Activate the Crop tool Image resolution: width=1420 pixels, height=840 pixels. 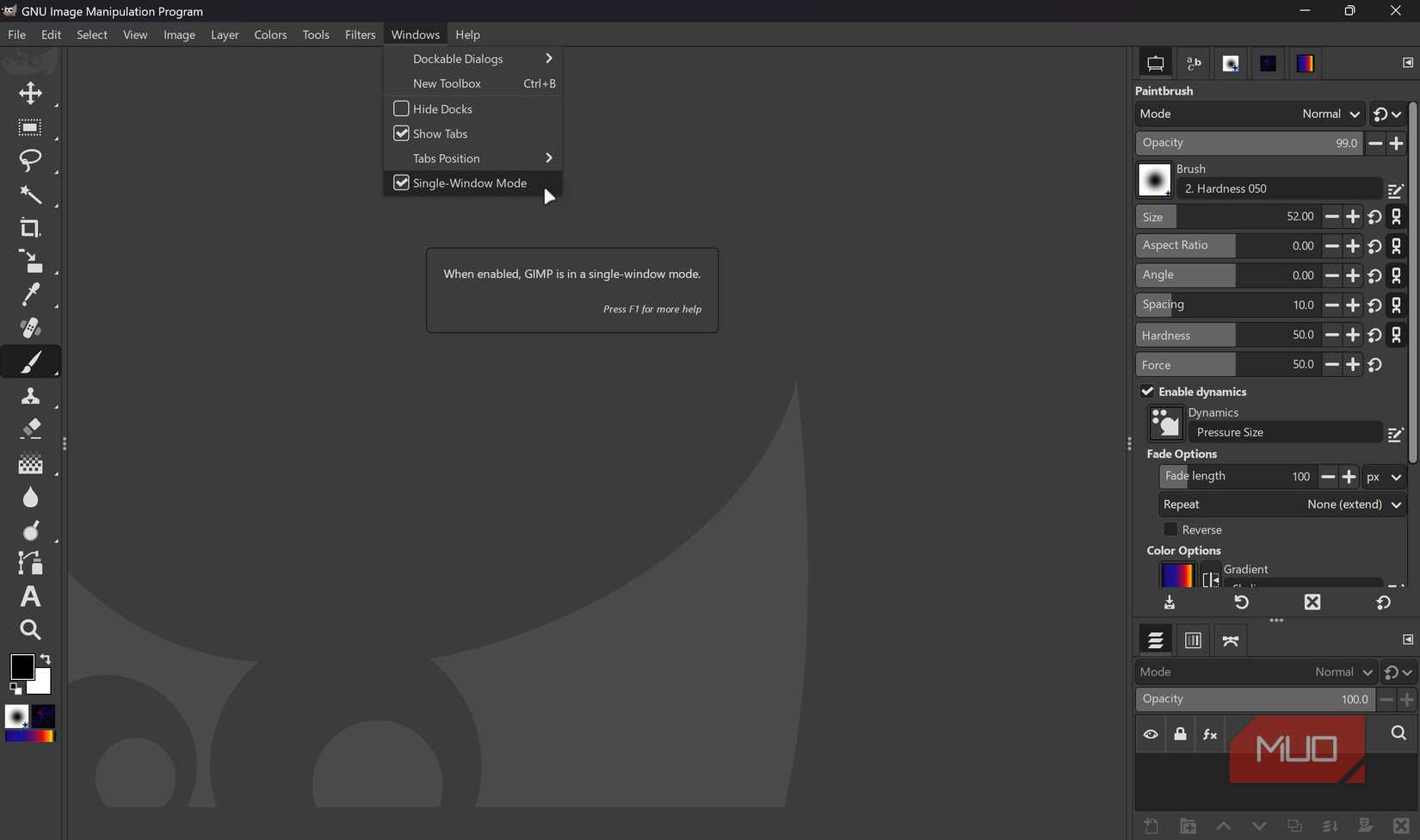click(30, 228)
